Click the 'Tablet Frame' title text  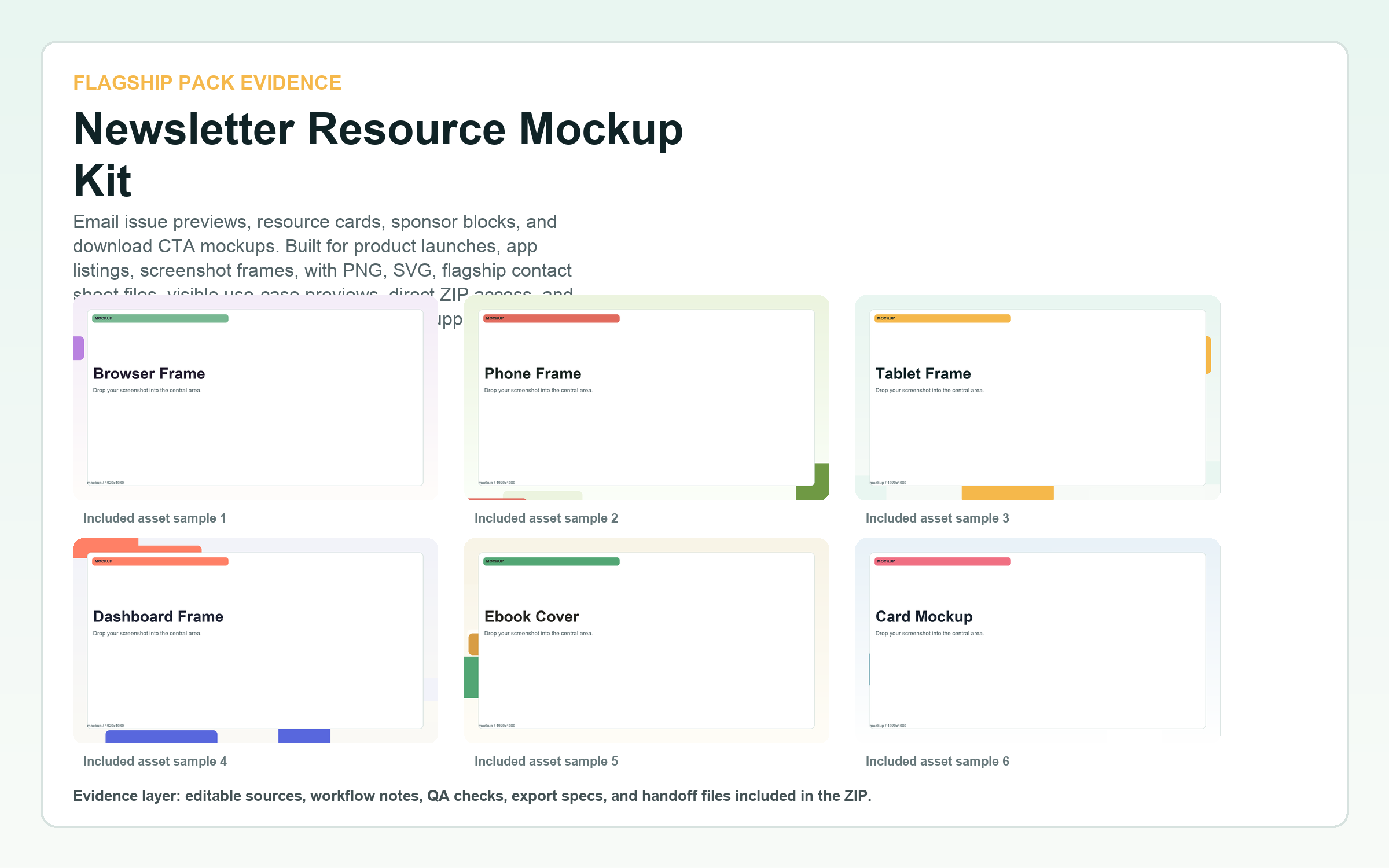923,374
